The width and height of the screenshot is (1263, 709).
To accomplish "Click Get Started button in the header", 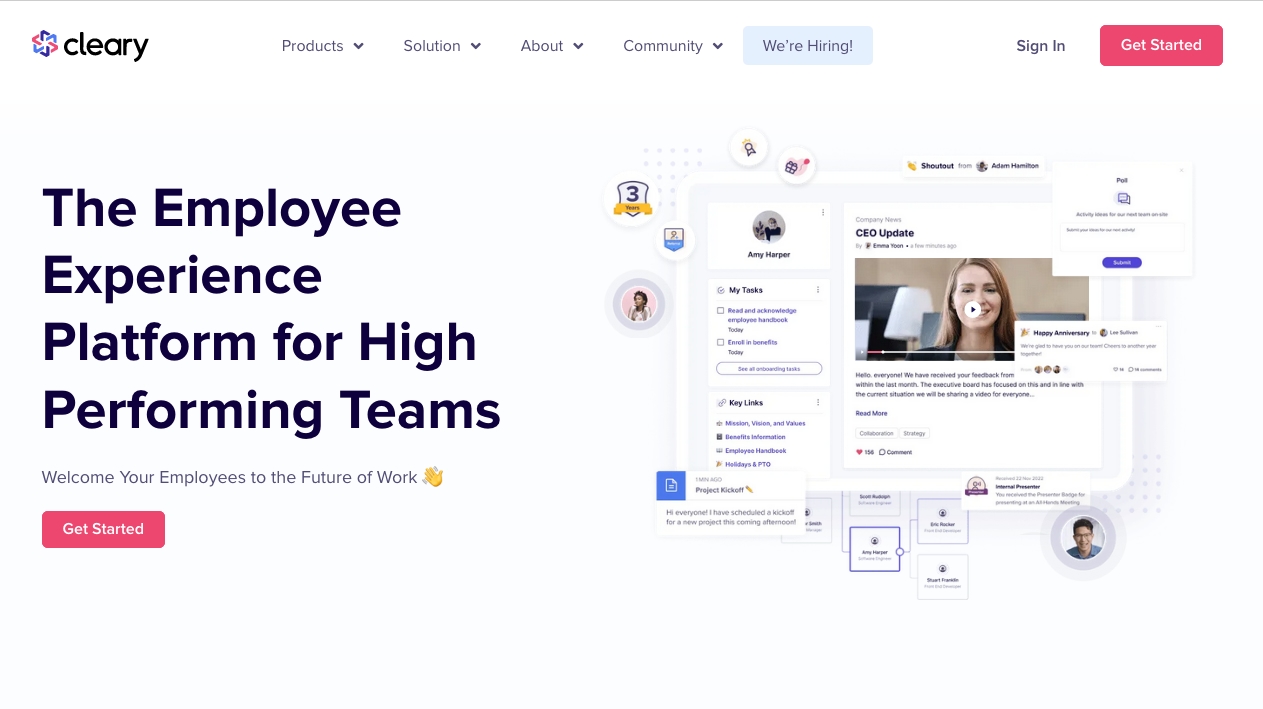I will [1160, 45].
